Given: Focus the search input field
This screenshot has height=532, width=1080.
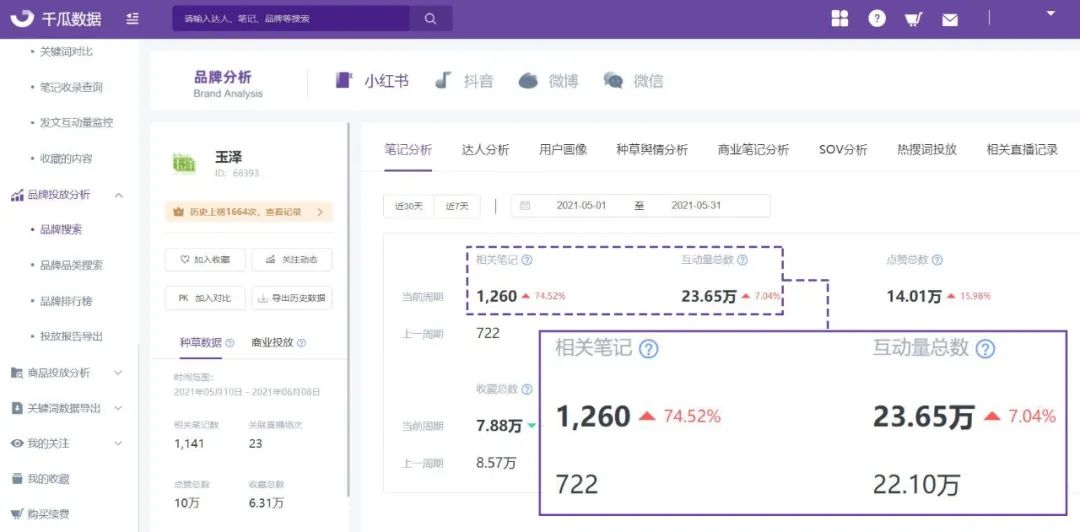Looking at the screenshot, I should point(291,19).
